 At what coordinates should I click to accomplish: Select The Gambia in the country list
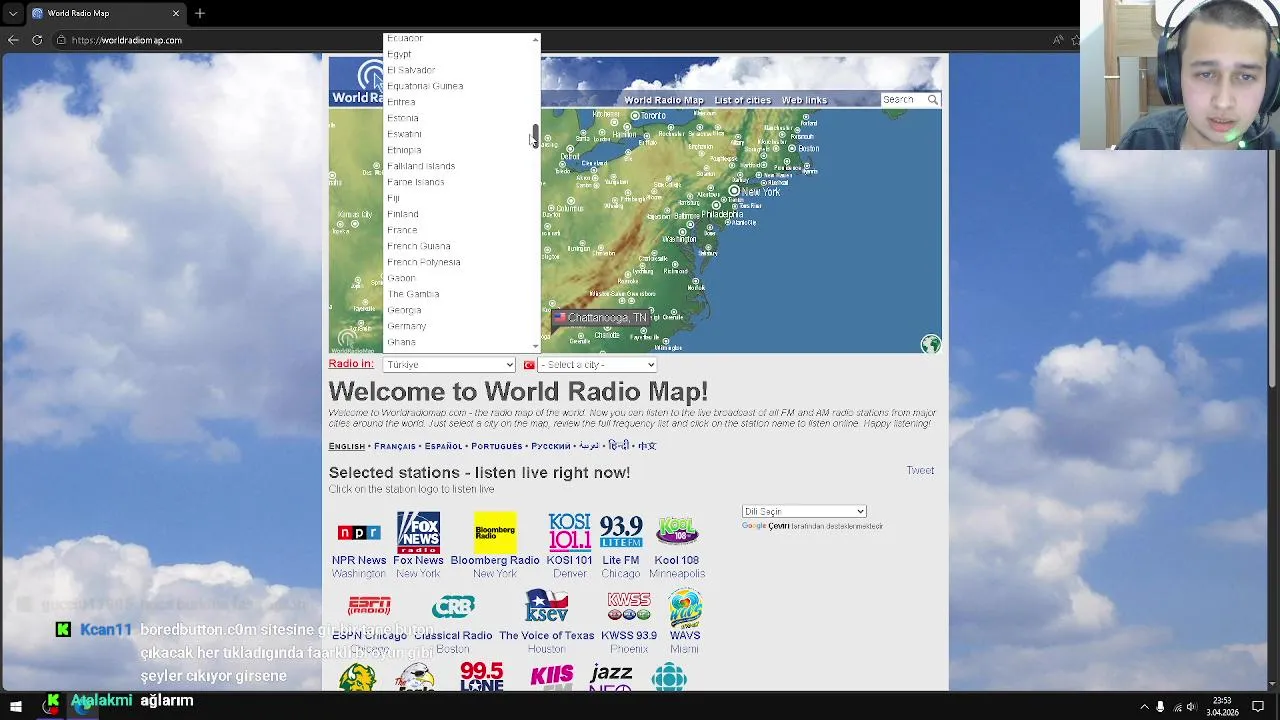(413, 294)
